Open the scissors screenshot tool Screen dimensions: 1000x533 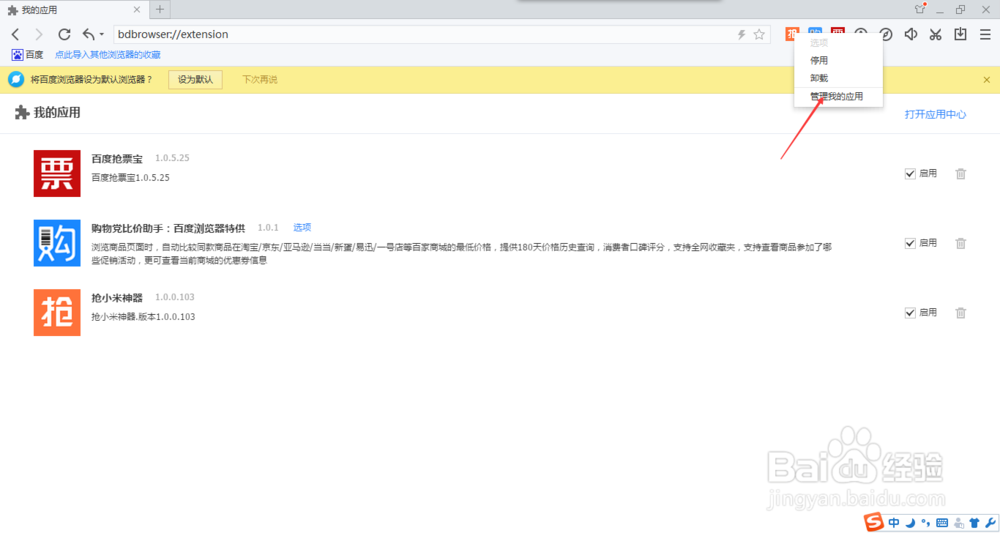936,34
